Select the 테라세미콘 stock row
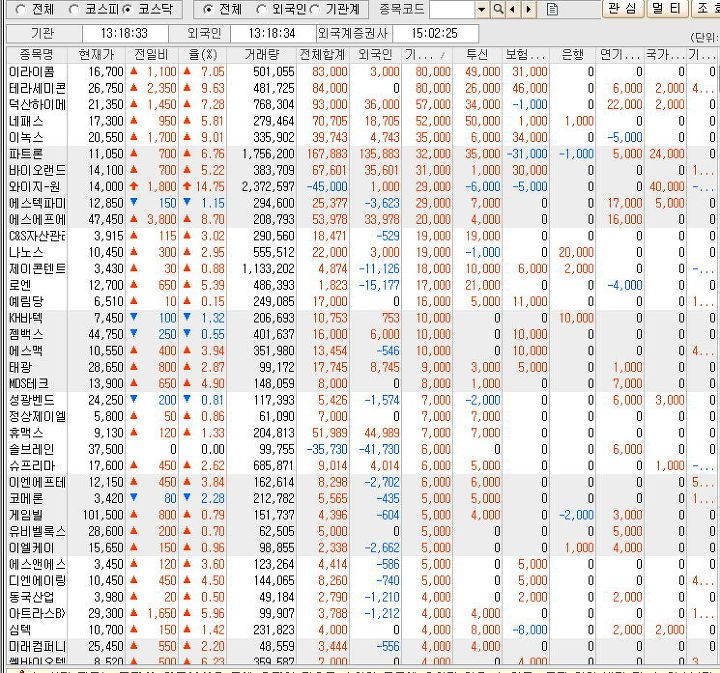The width and height of the screenshot is (720, 673). click(363, 88)
